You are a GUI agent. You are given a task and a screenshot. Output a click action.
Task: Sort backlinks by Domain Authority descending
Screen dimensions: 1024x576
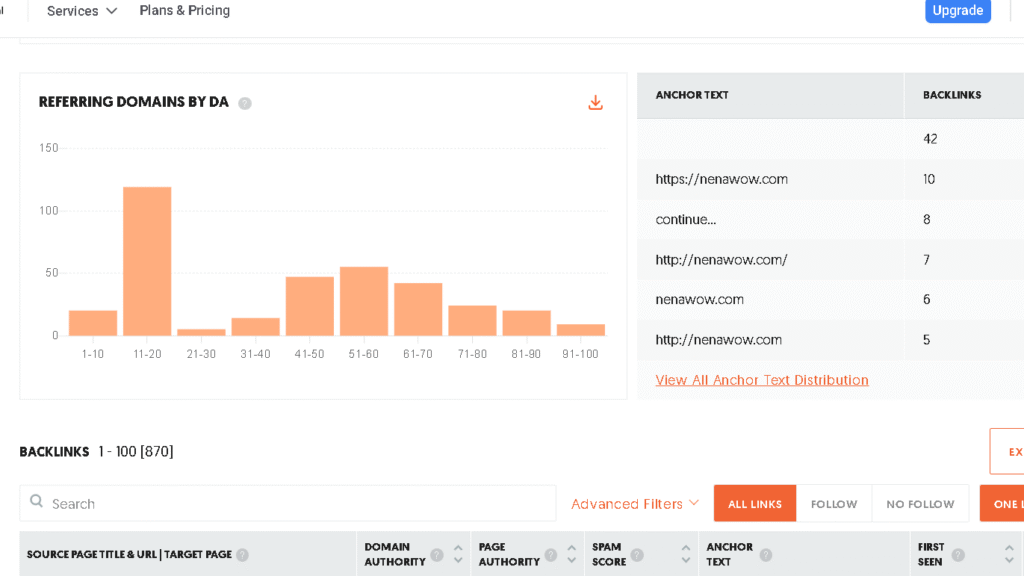(459, 558)
